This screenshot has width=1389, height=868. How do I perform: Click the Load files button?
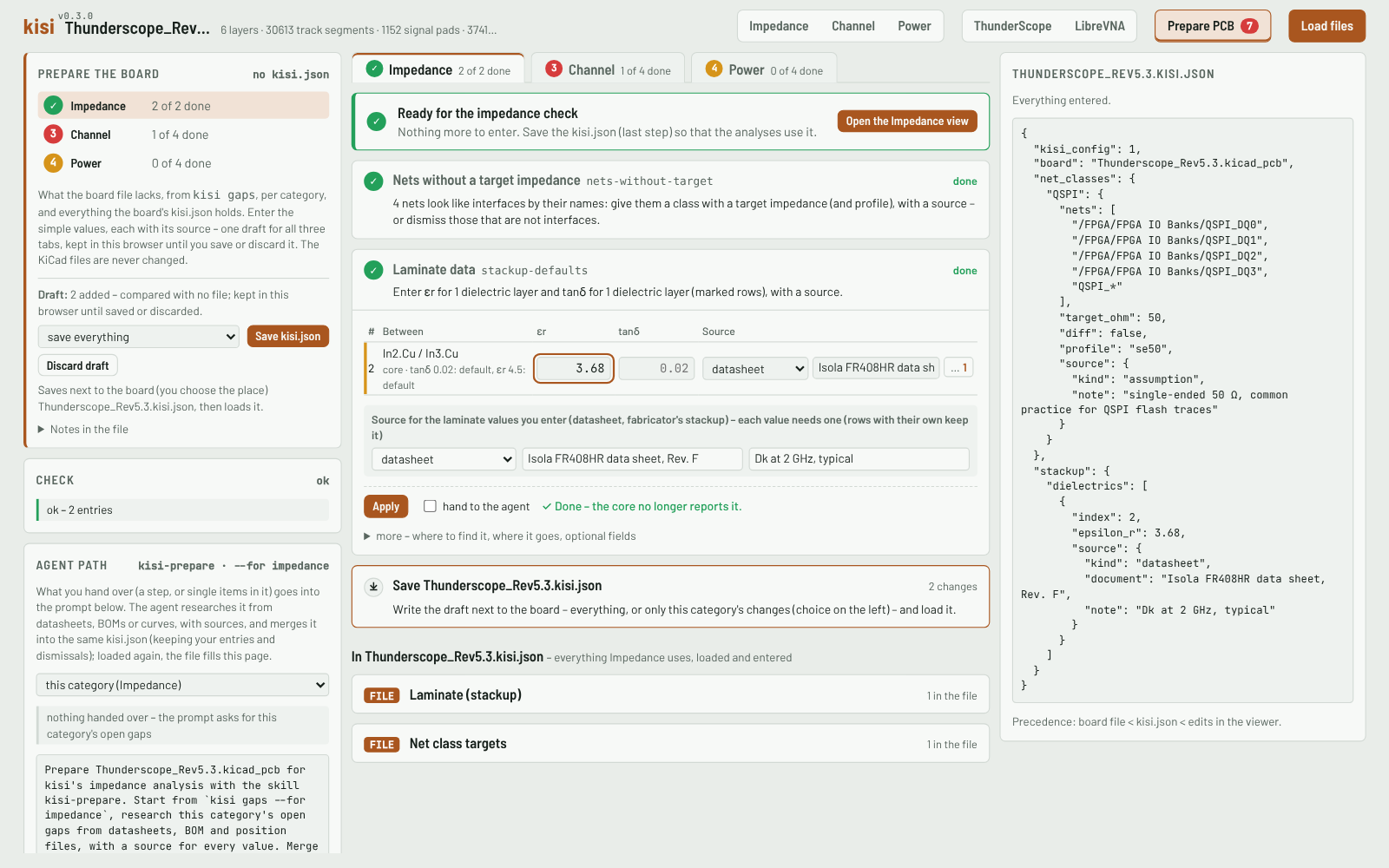[1326, 26]
